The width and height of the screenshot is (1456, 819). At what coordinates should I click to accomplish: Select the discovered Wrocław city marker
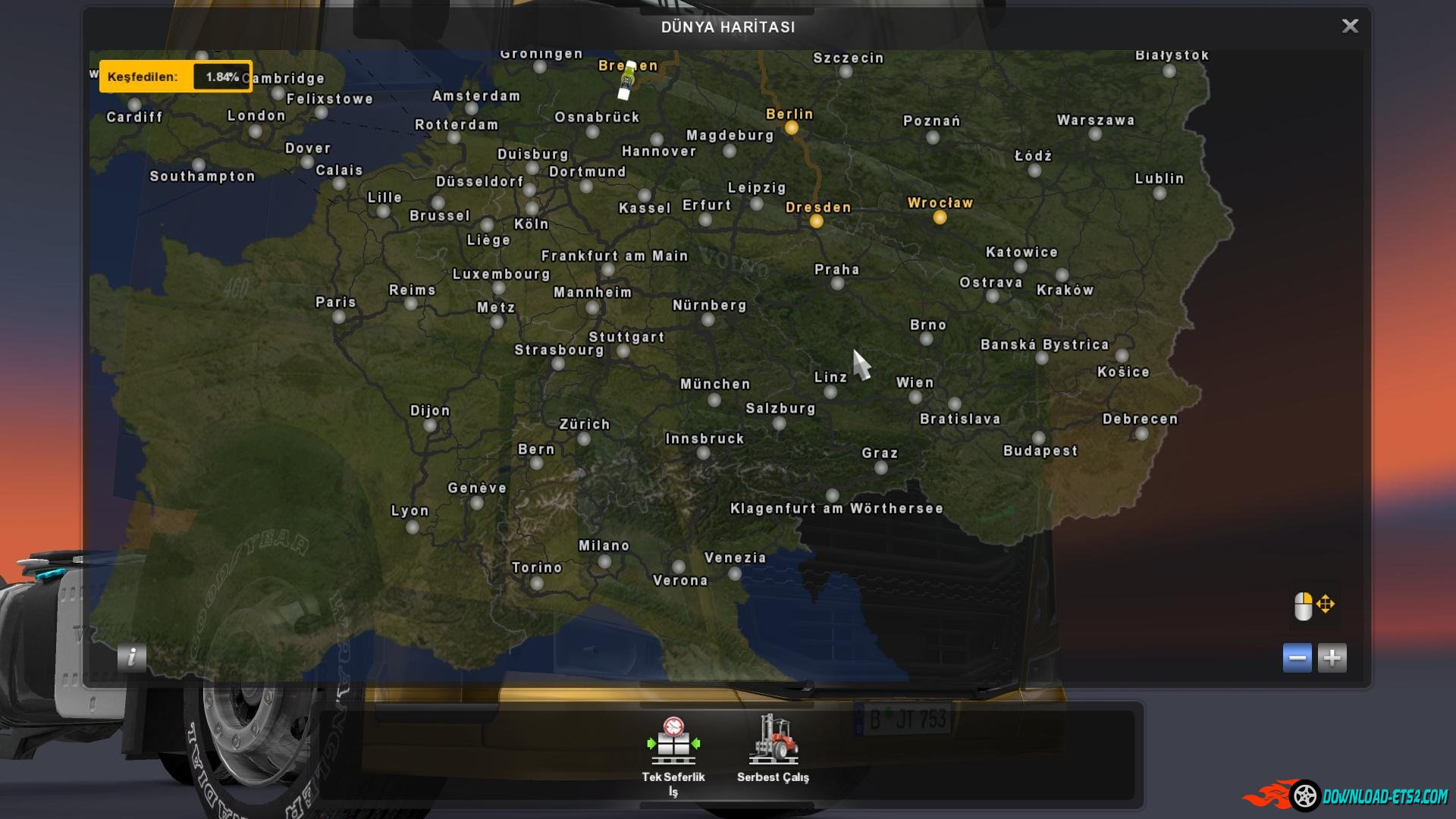[x=940, y=218]
